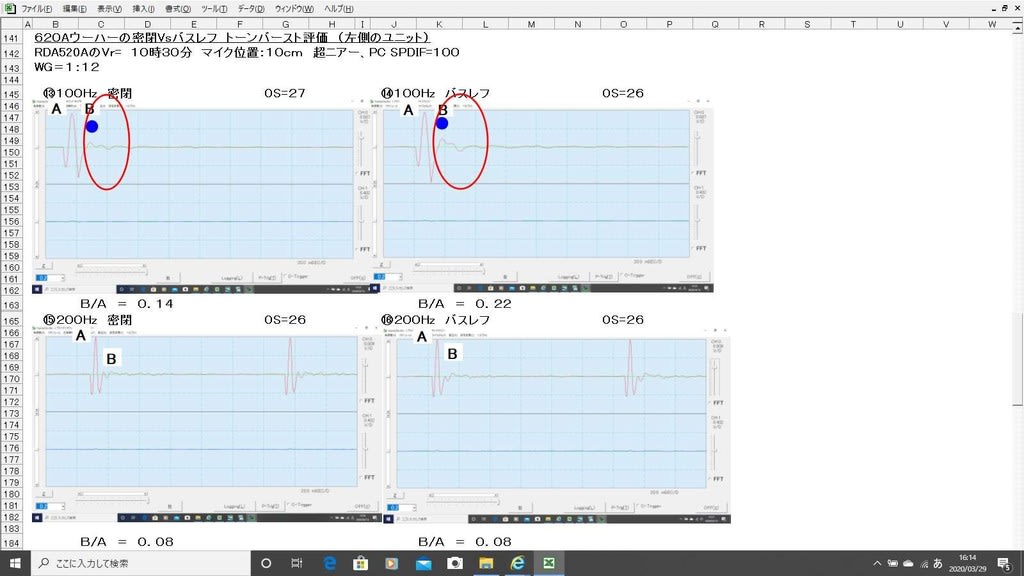1024x576 pixels.
Task: Select column header S
Action: [x=807, y=24]
